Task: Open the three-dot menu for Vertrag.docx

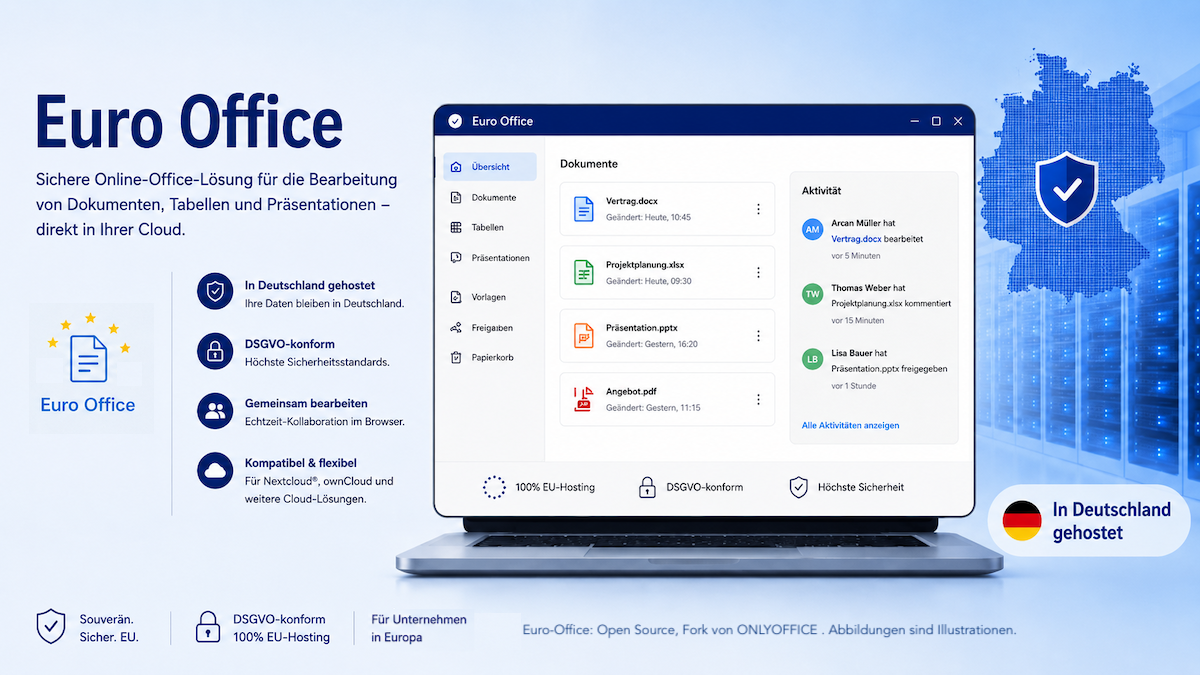Action: tap(758, 209)
